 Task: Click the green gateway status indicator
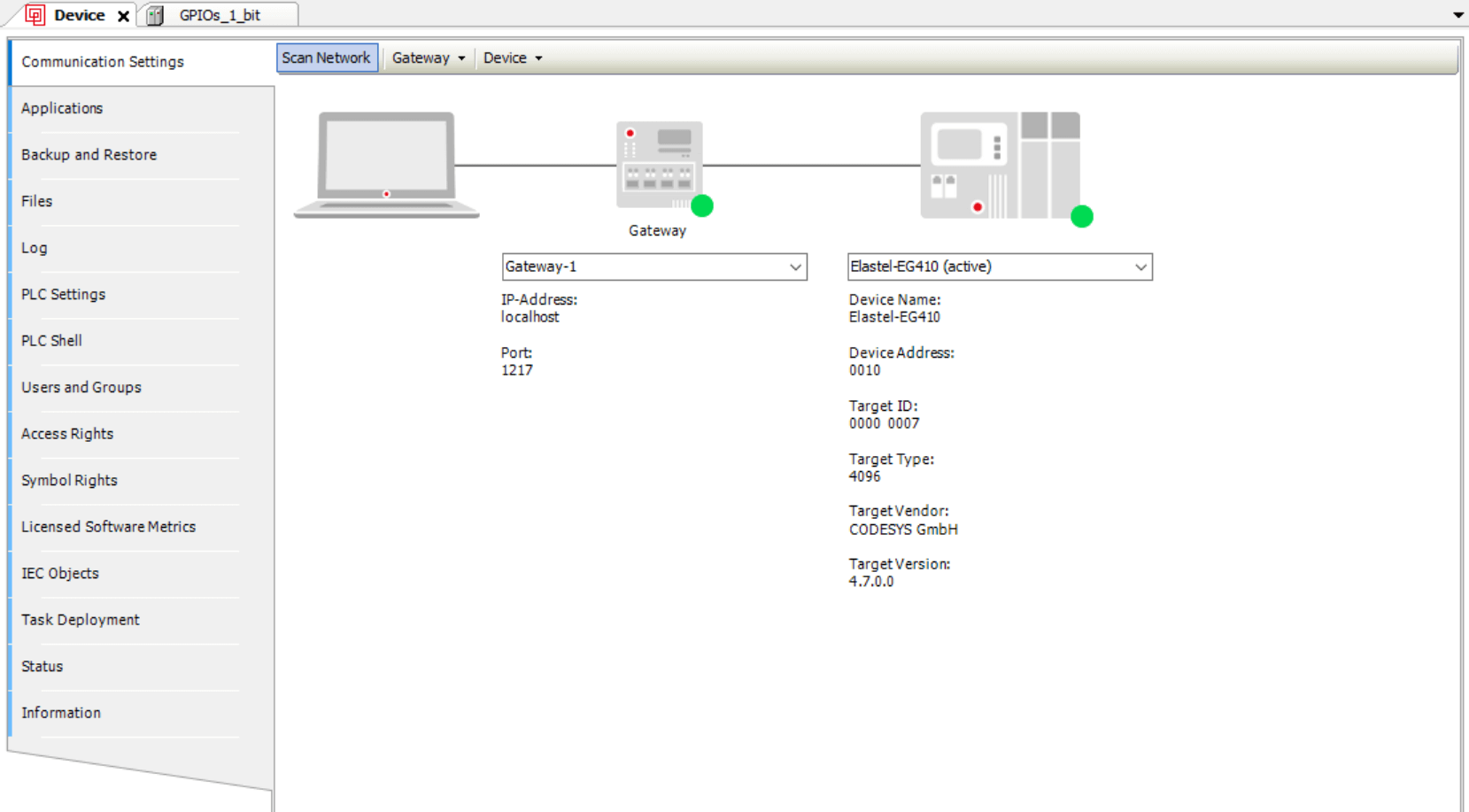point(702,206)
